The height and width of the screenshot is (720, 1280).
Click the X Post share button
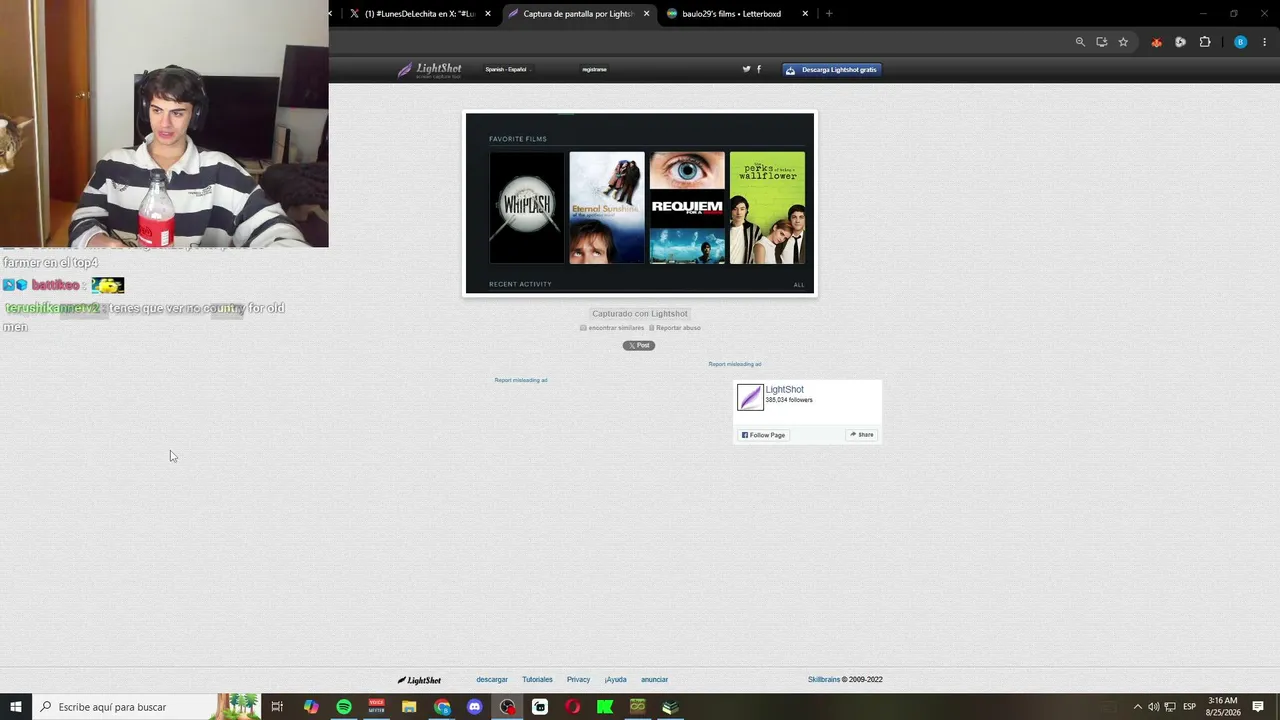point(639,345)
